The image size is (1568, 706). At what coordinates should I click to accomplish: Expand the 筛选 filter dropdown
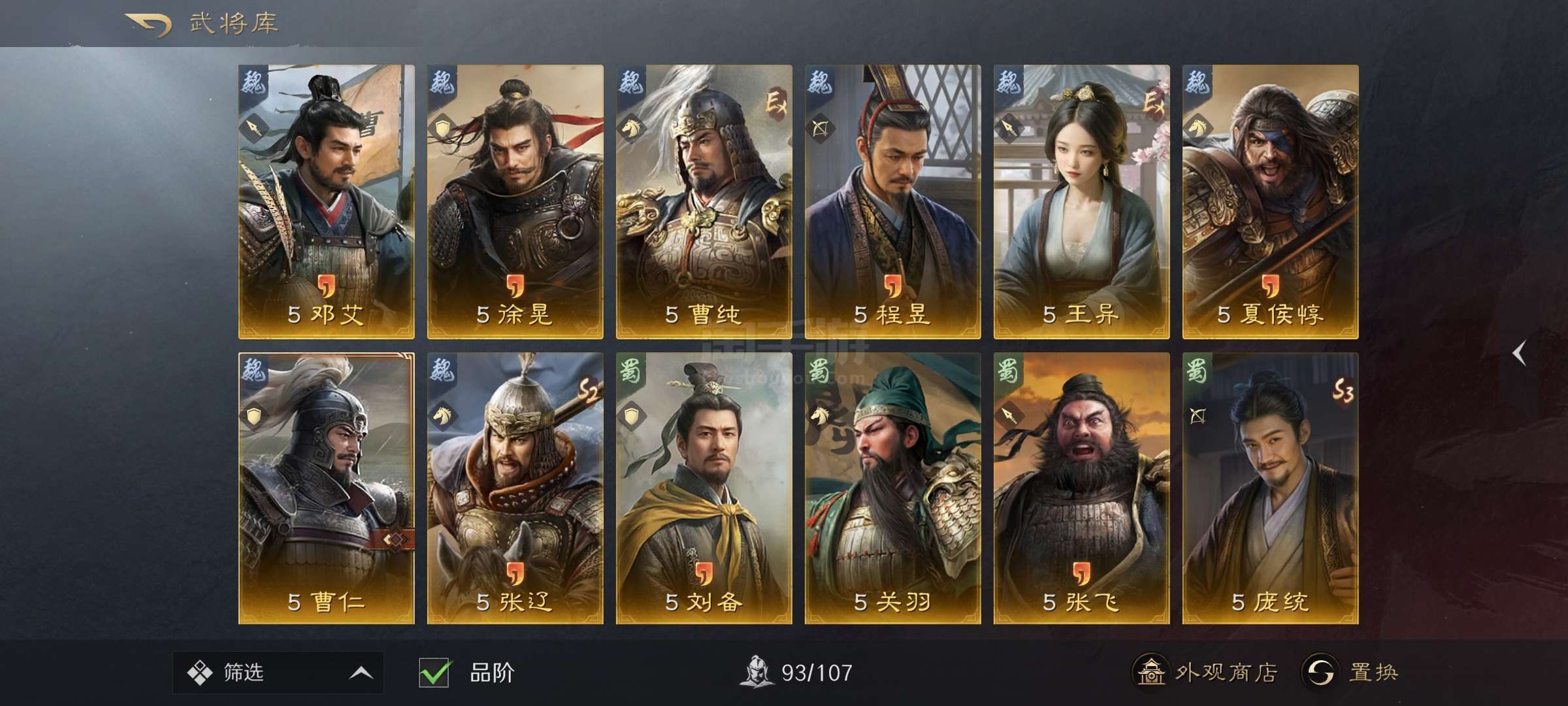coord(278,672)
